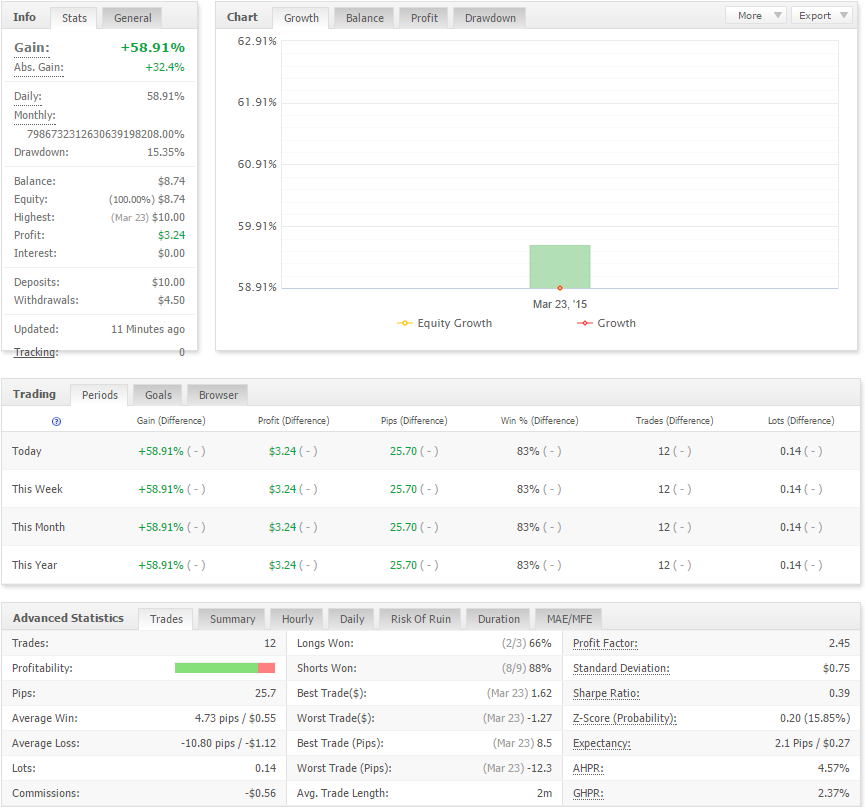
Task: Click the 11 Minutes ago updated value
Action: tap(148, 329)
